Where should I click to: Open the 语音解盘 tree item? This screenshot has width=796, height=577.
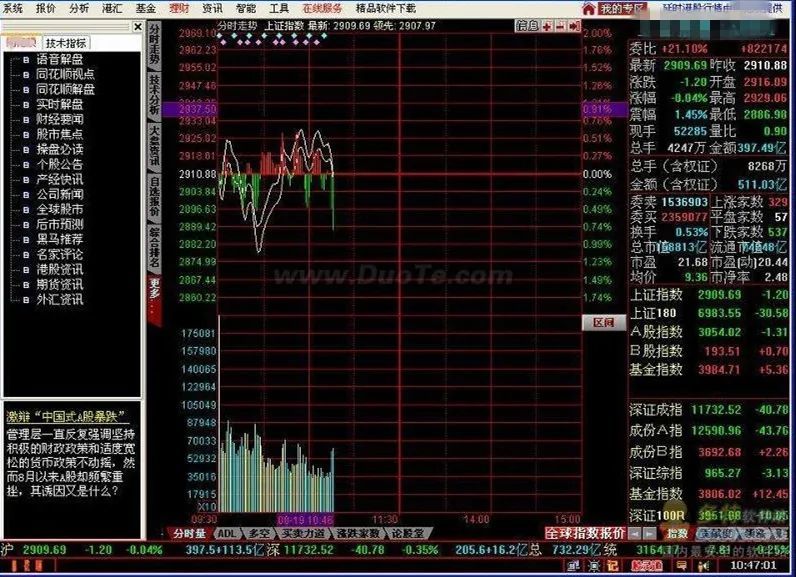click(x=59, y=59)
